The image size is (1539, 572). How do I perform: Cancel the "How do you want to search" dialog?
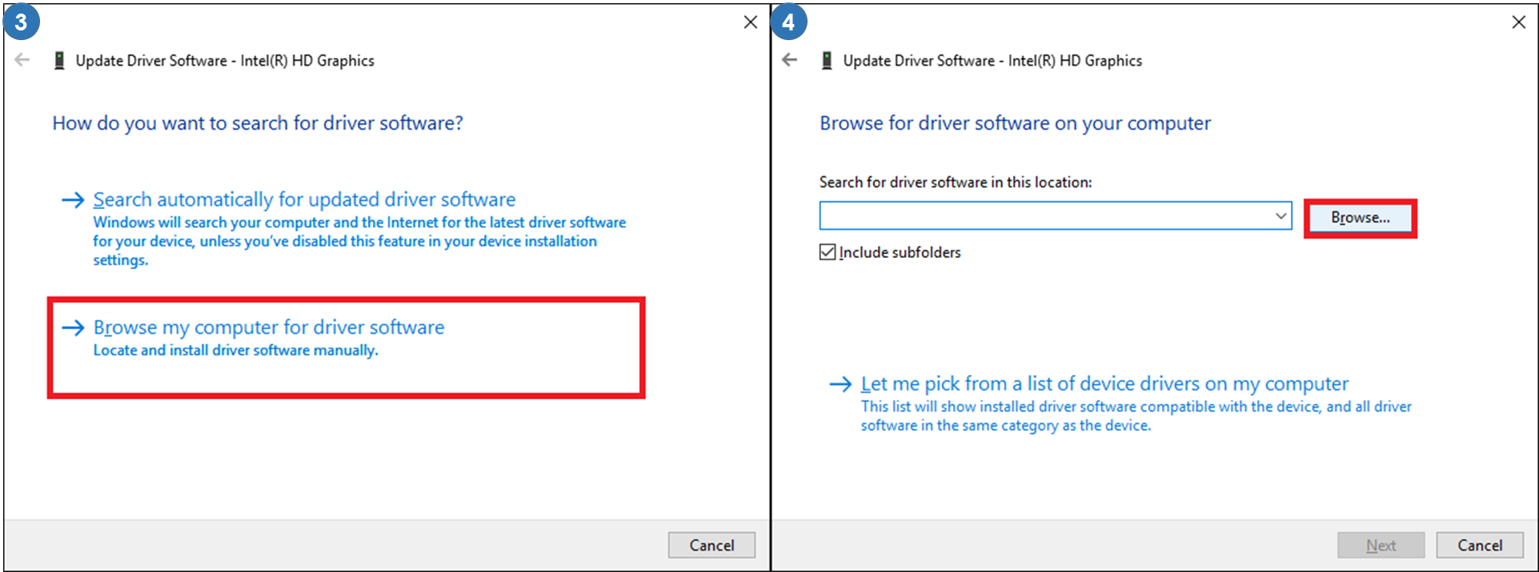point(711,545)
